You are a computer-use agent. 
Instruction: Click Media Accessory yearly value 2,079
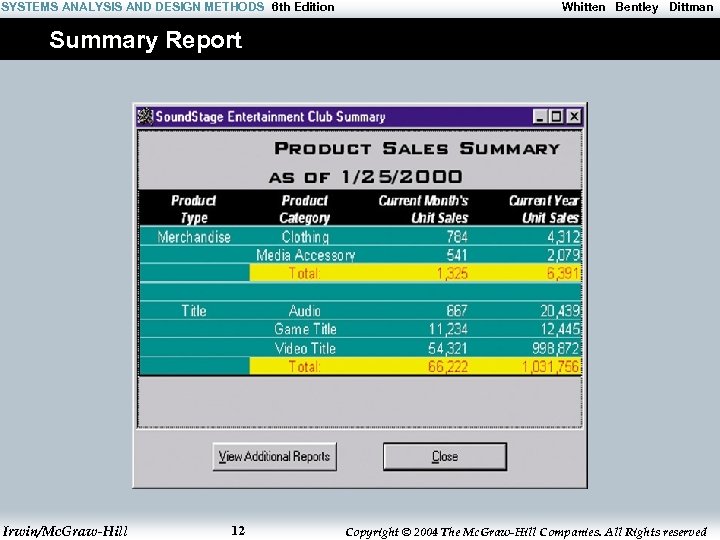click(x=563, y=255)
